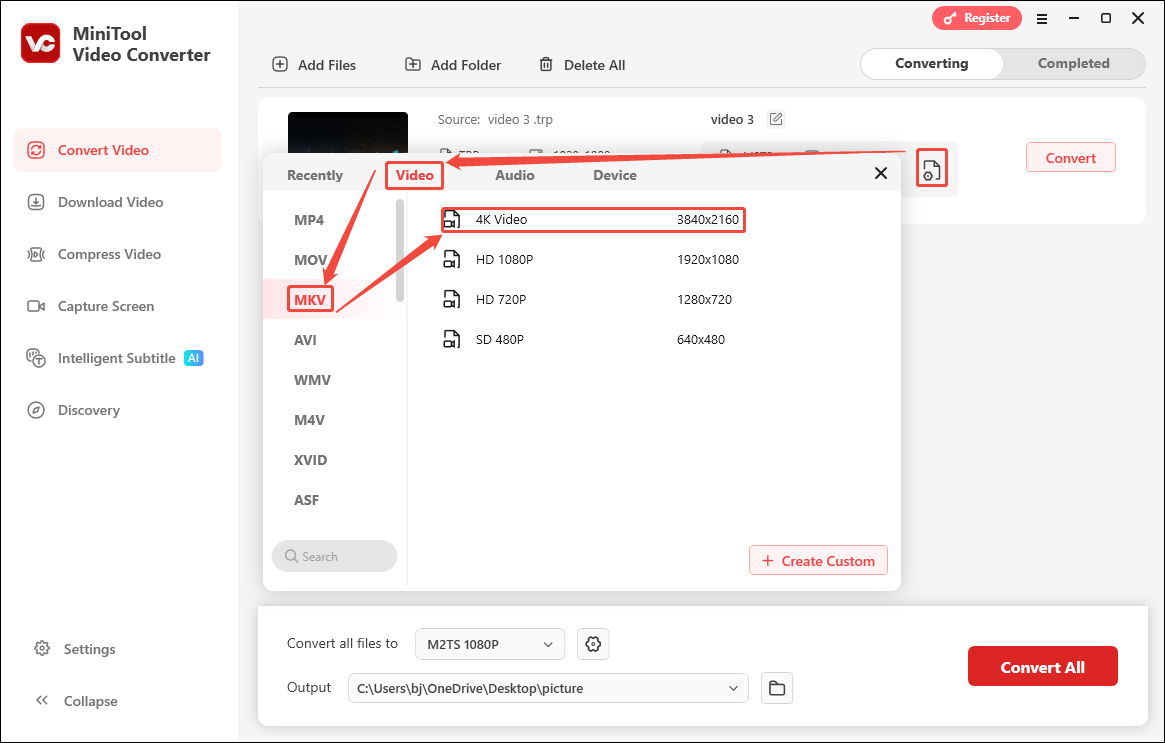
Task: Click the video file icon beside 4K Video
Action: [452, 220]
